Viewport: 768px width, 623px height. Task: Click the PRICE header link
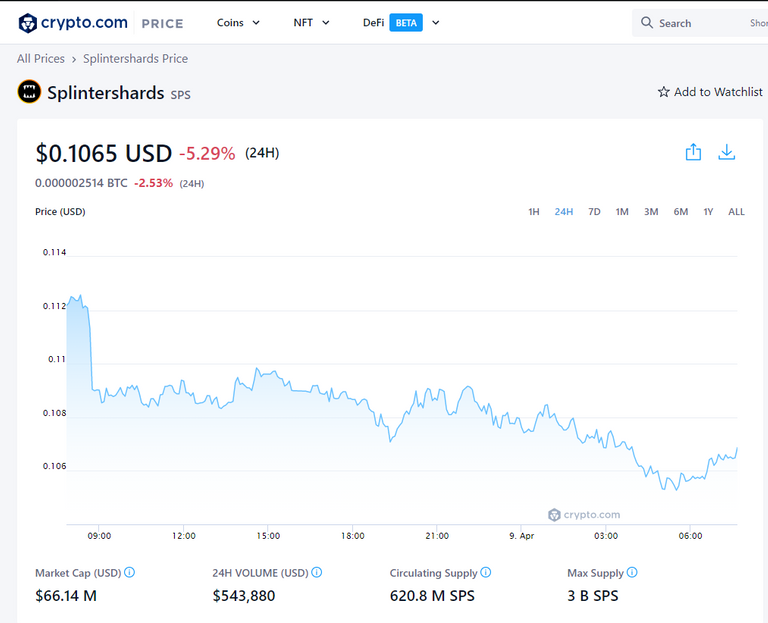(x=162, y=24)
